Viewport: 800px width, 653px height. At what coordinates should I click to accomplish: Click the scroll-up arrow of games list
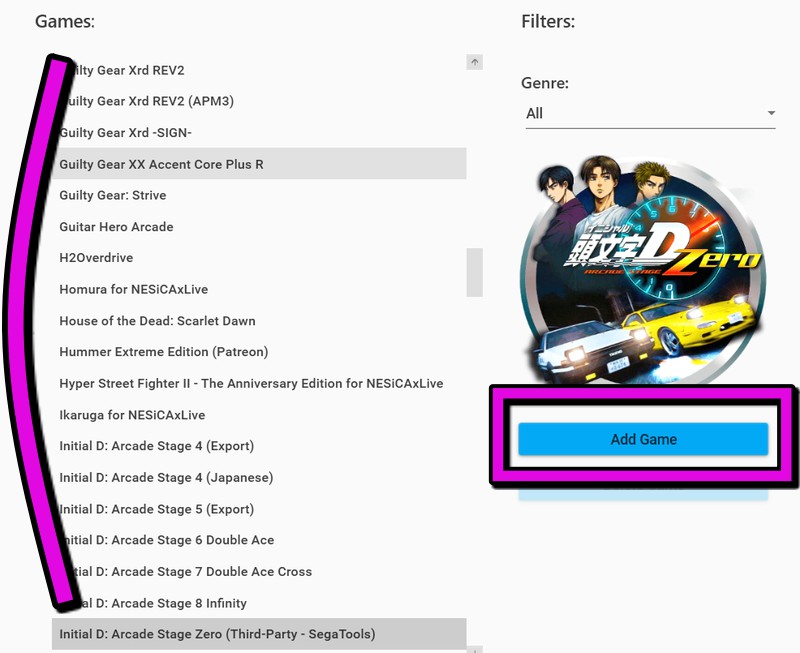coord(474,62)
